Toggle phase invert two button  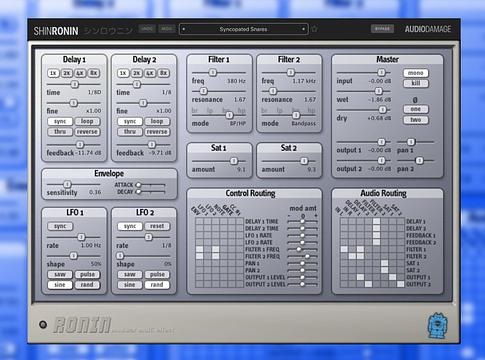416,120
